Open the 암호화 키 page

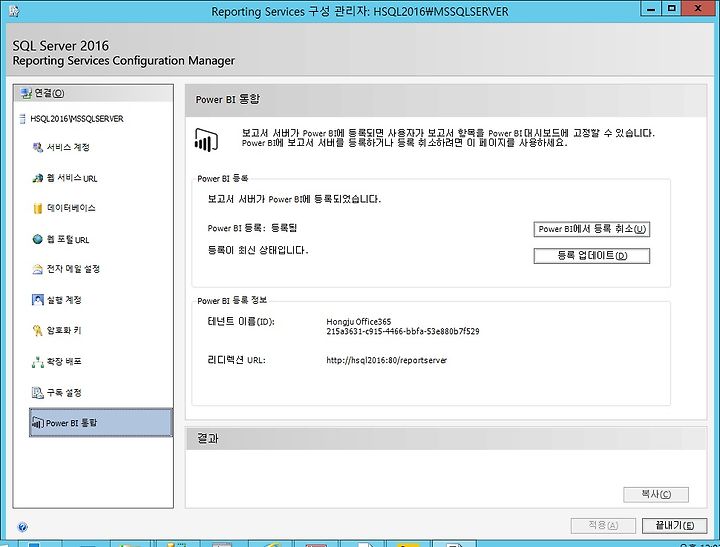coord(64,330)
